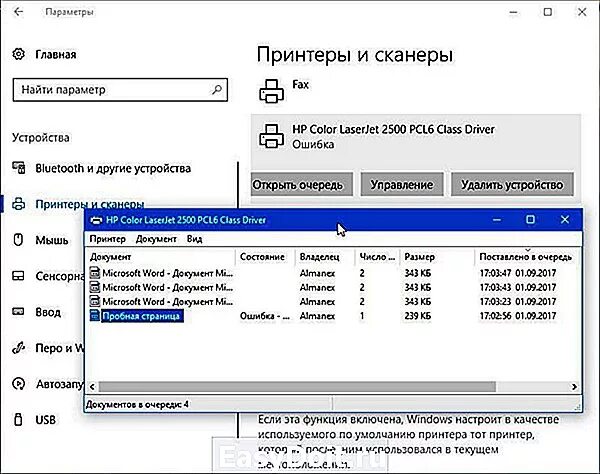Viewport: 600px width, 474px height.
Task: Click Документов в очереди: 4 status text
Action: [137, 404]
